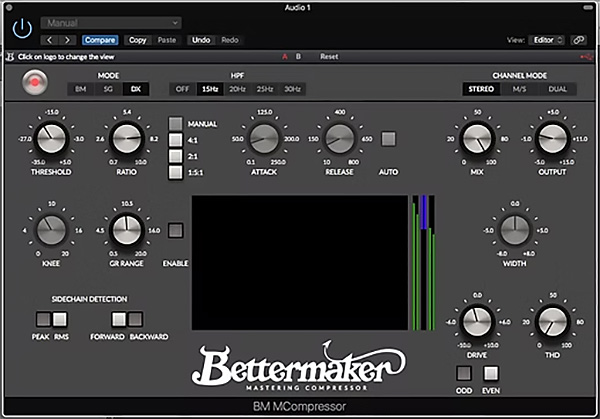This screenshot has height=419, width=600.
Task: Set HPF to 15Hz
Action: pyautogui.click(x=210, y=89)
